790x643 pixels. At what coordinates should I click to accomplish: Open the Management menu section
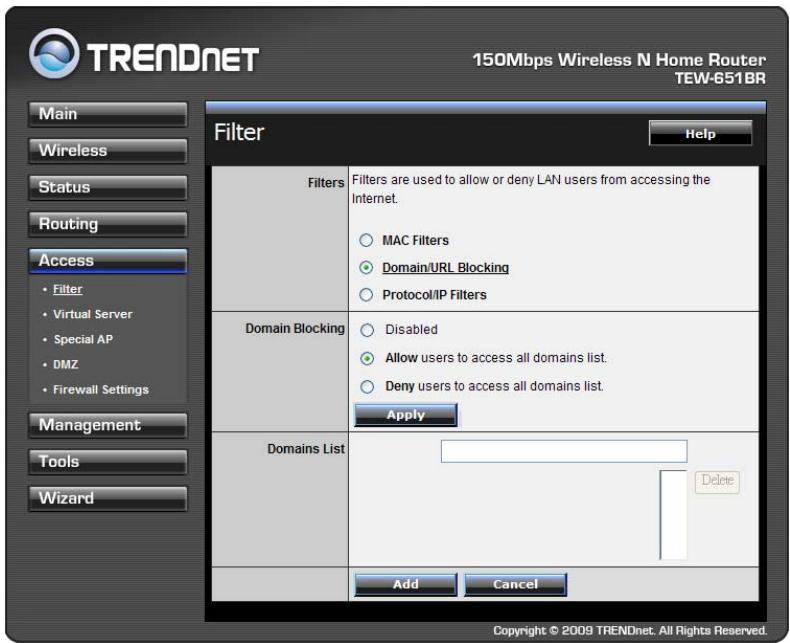pyautogui.click(x=108, y=425)
